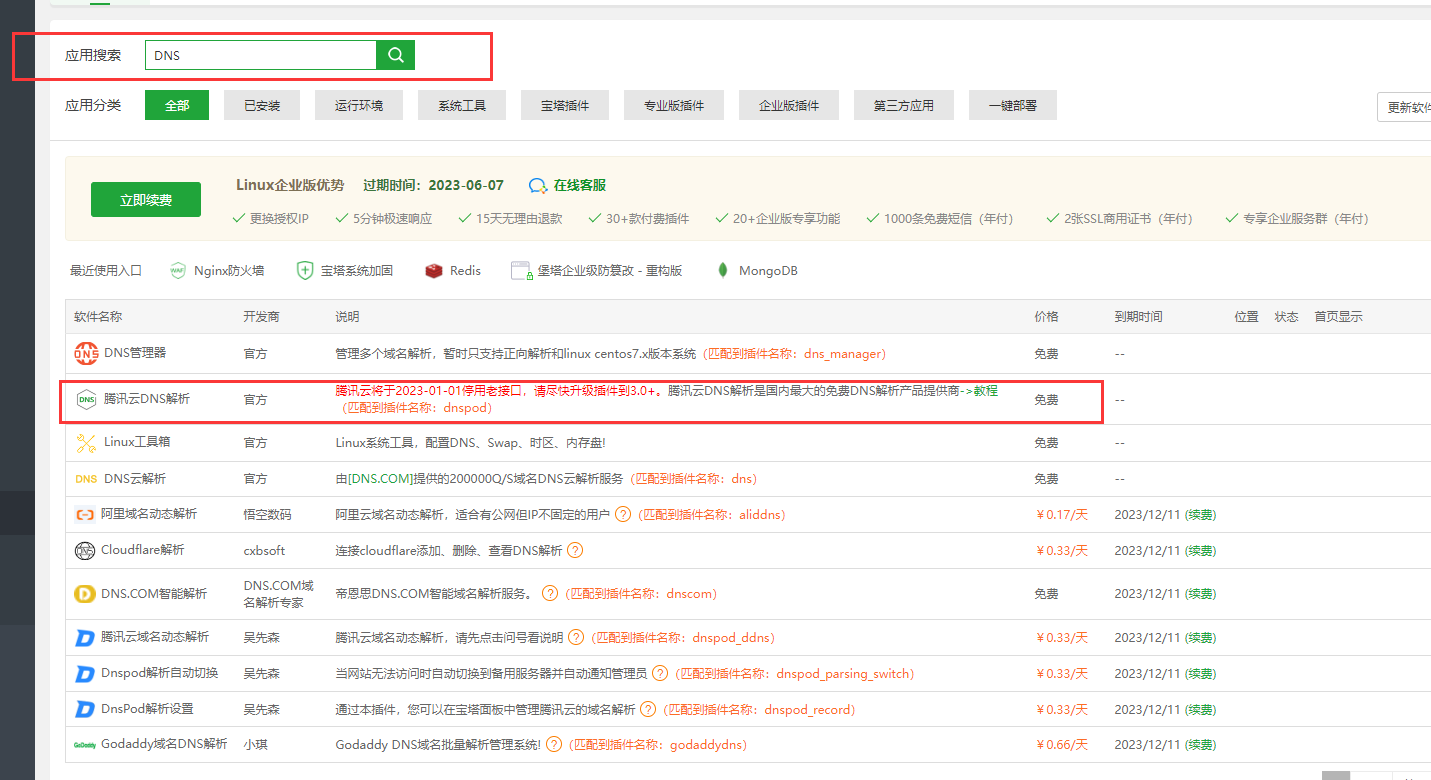The image size is (1431, 780).
Task: Open the MongoDB recent entry label
Action: (768, 271)
